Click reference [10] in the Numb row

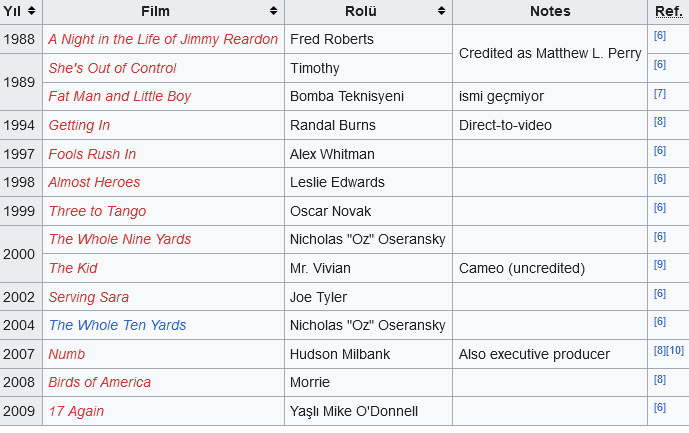675,350
